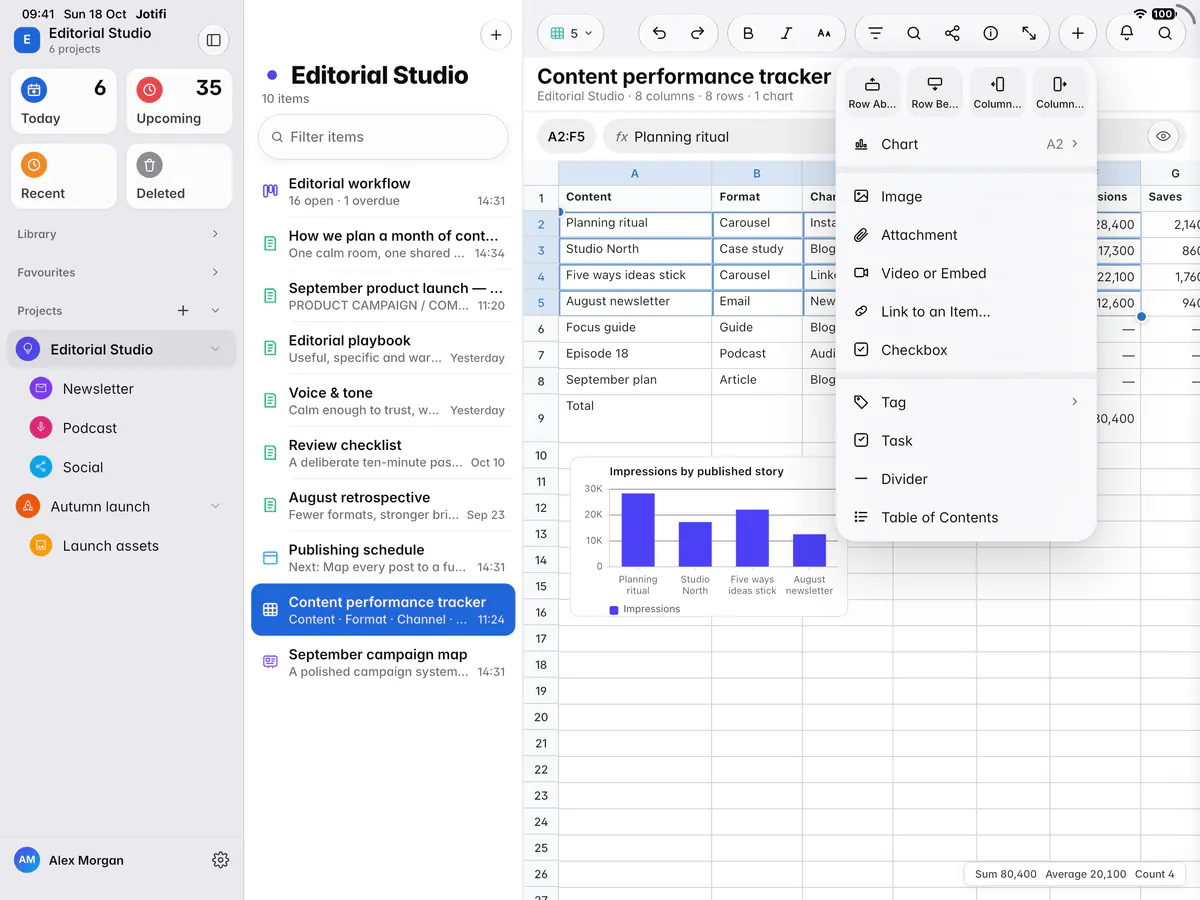Viewport: 1200px width, 900px height.
Task: Open notifications bell
Action: click(1126, 33)
